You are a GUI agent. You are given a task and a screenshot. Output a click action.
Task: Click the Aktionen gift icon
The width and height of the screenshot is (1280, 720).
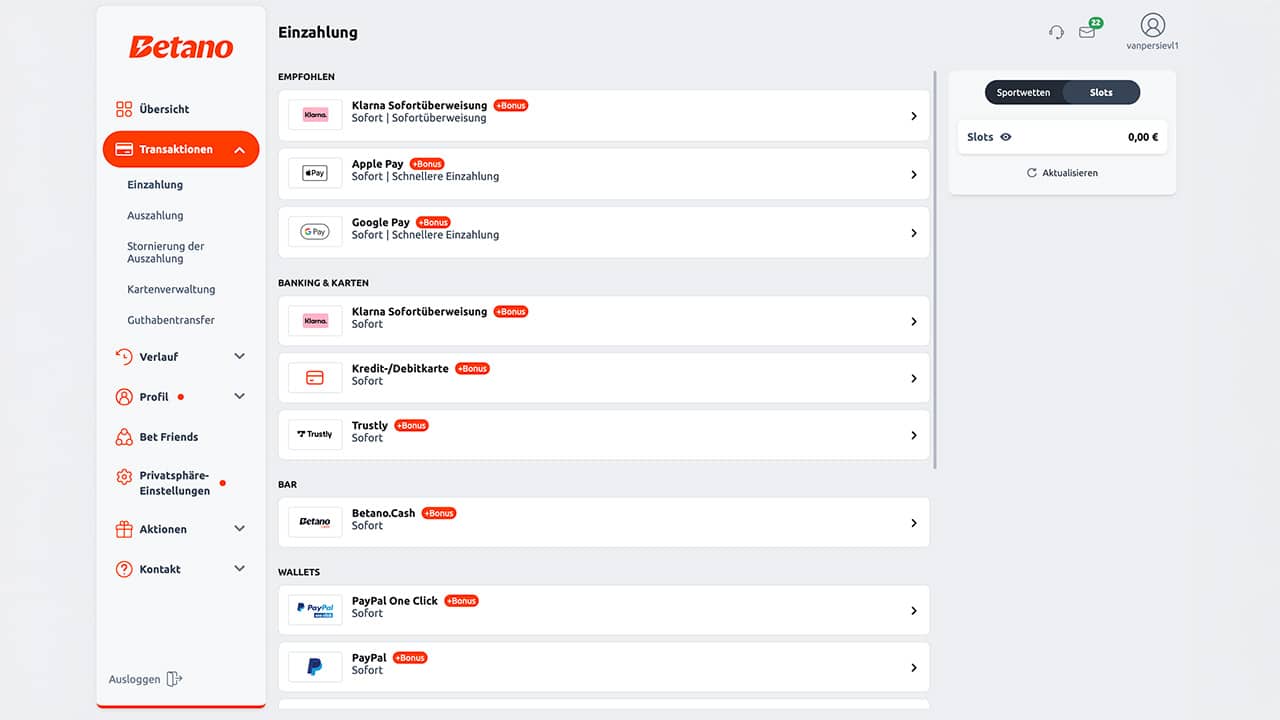click(x=124, y=529)
